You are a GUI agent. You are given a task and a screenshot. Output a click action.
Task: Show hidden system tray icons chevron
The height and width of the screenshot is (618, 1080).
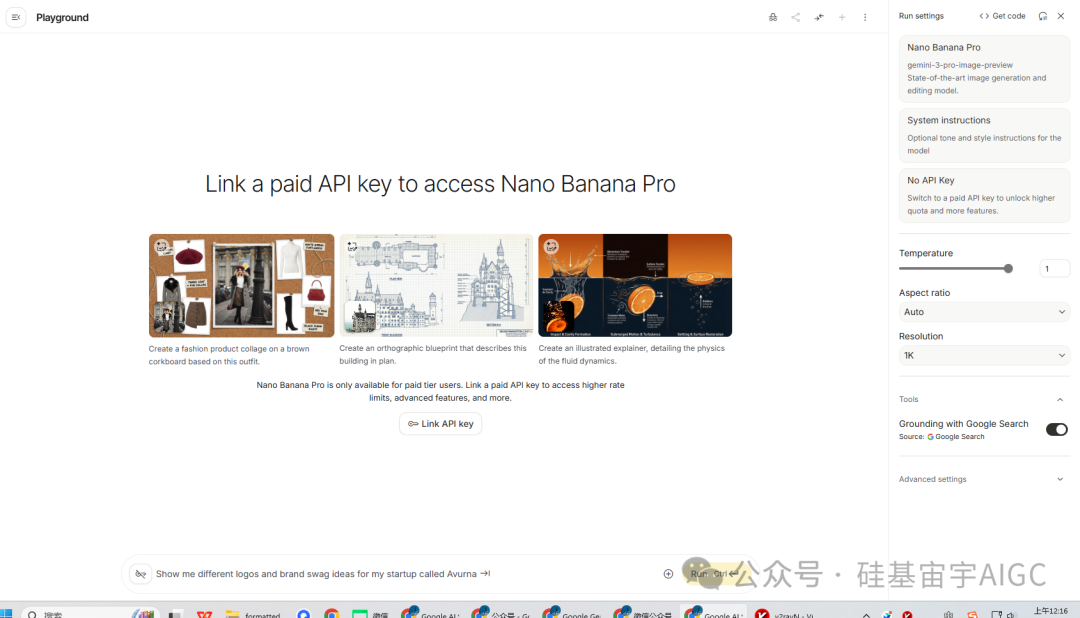coord(866,615)
